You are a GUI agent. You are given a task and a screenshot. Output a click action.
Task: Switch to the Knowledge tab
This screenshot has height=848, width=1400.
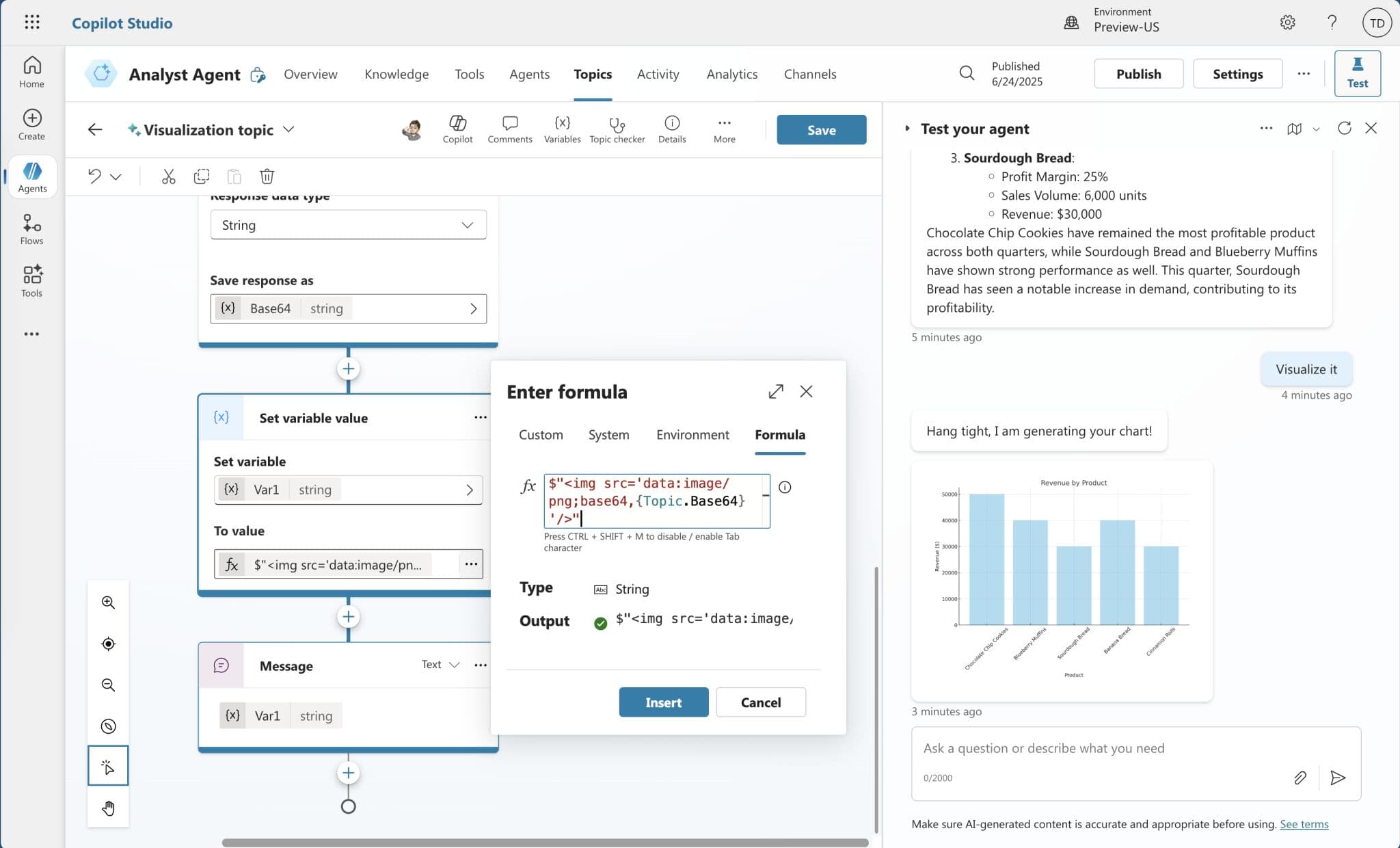(396, 74)
